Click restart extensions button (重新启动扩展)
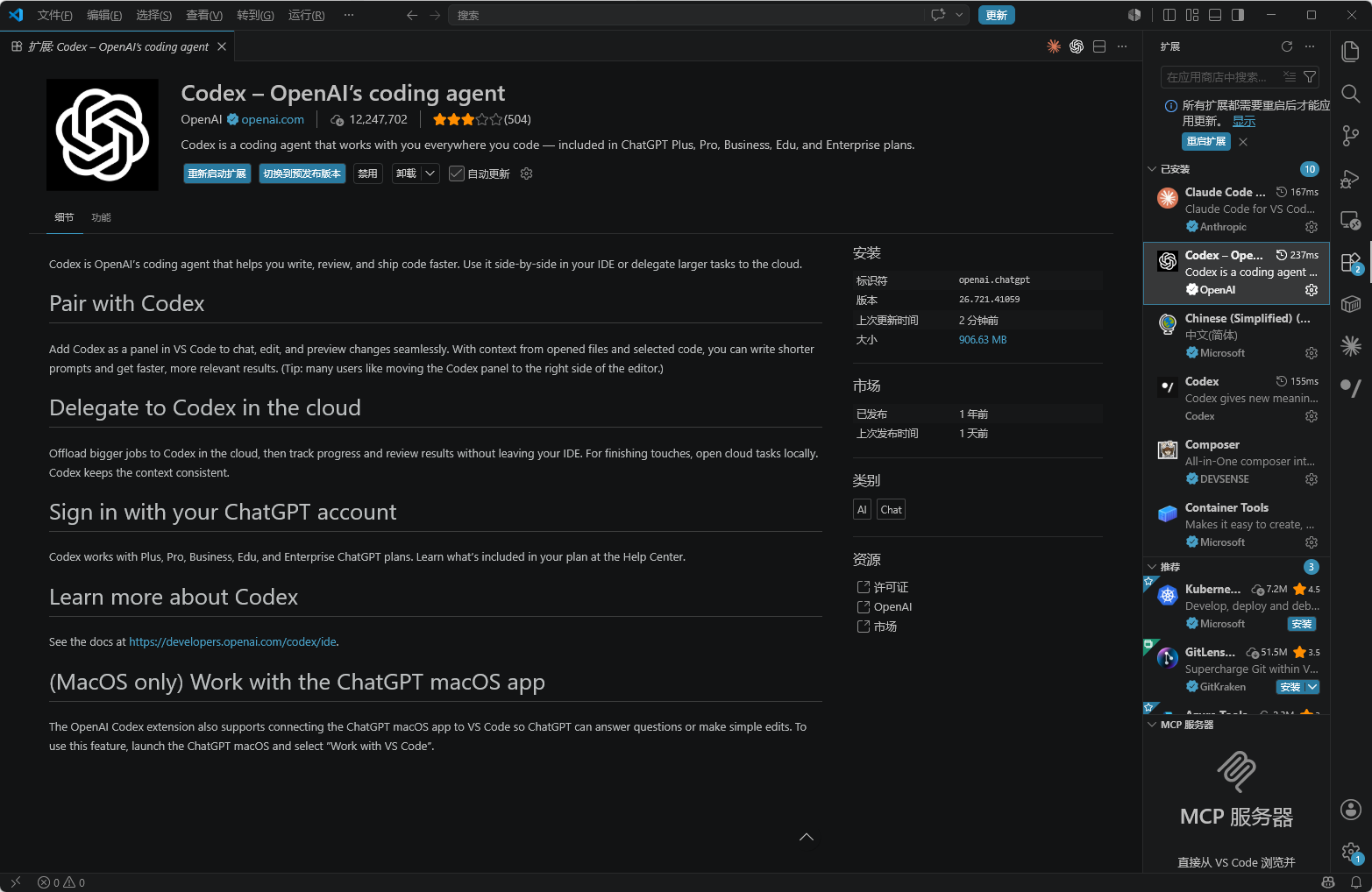Viewport: 1372px width, 892px height. pyautogui.click(x=217, y=173)
